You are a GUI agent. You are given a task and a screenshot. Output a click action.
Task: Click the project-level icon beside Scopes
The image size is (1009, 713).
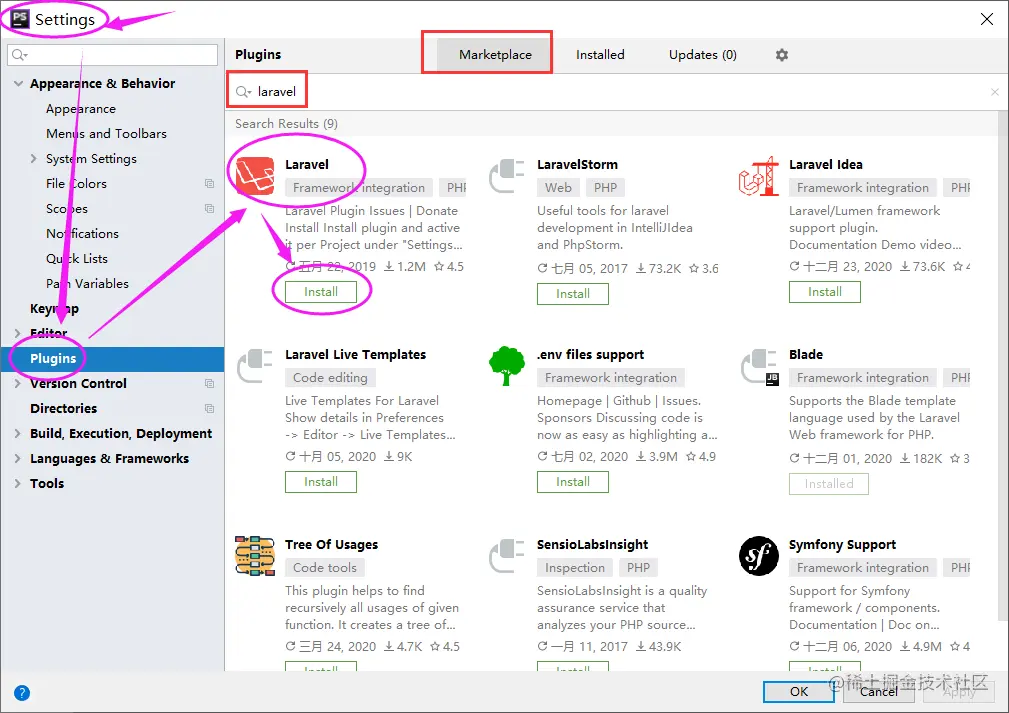click(x=209, y=208)
